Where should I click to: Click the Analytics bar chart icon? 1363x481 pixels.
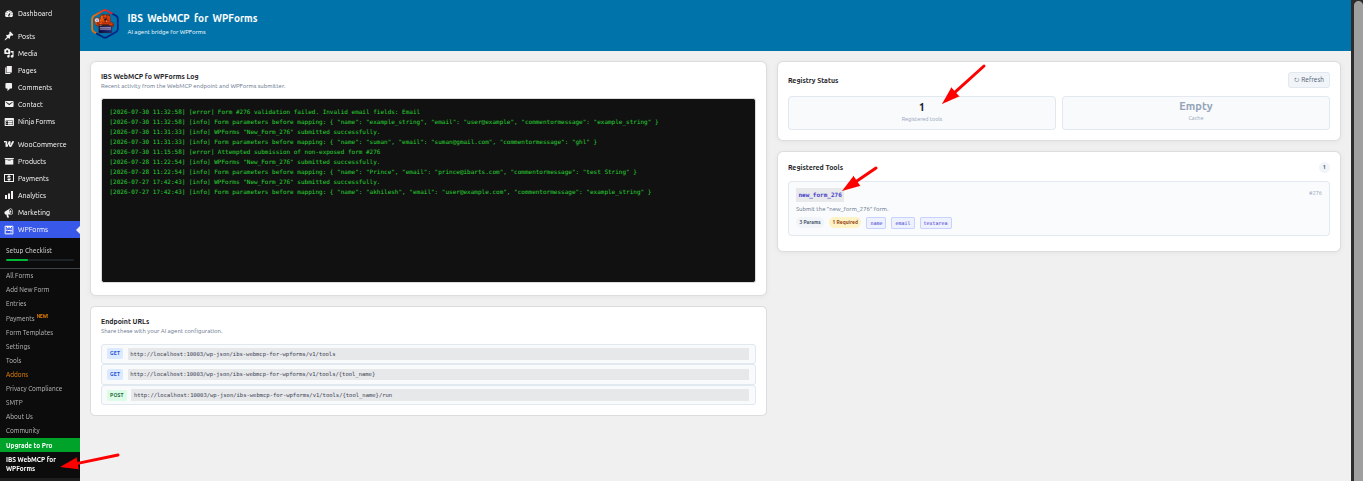click(x=9, y=195)
